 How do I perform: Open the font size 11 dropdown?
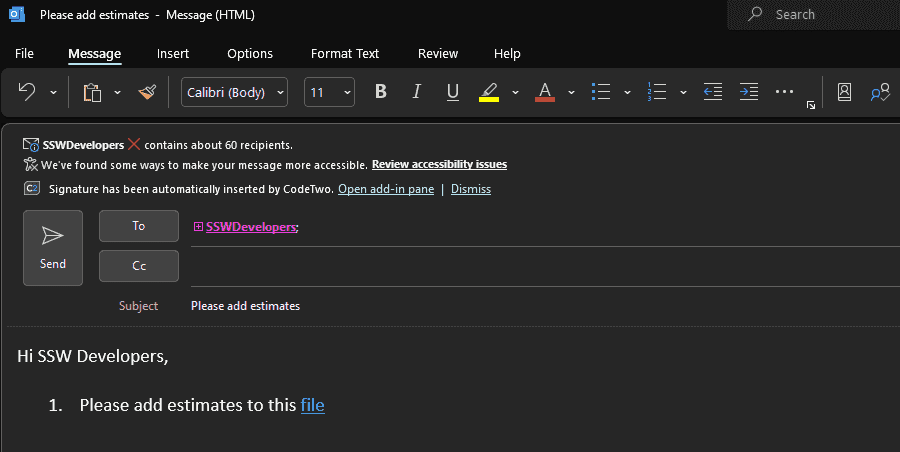point(329,92)
